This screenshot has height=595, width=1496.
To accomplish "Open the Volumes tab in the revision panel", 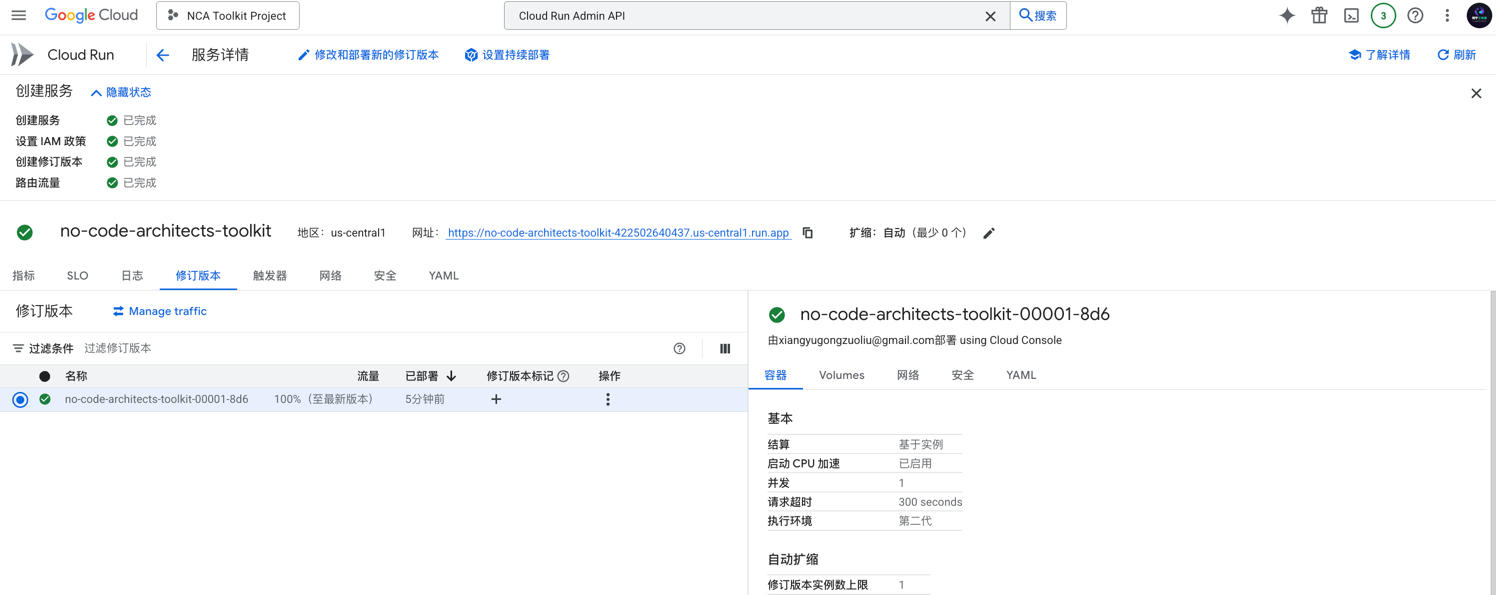I will point(841,375).
